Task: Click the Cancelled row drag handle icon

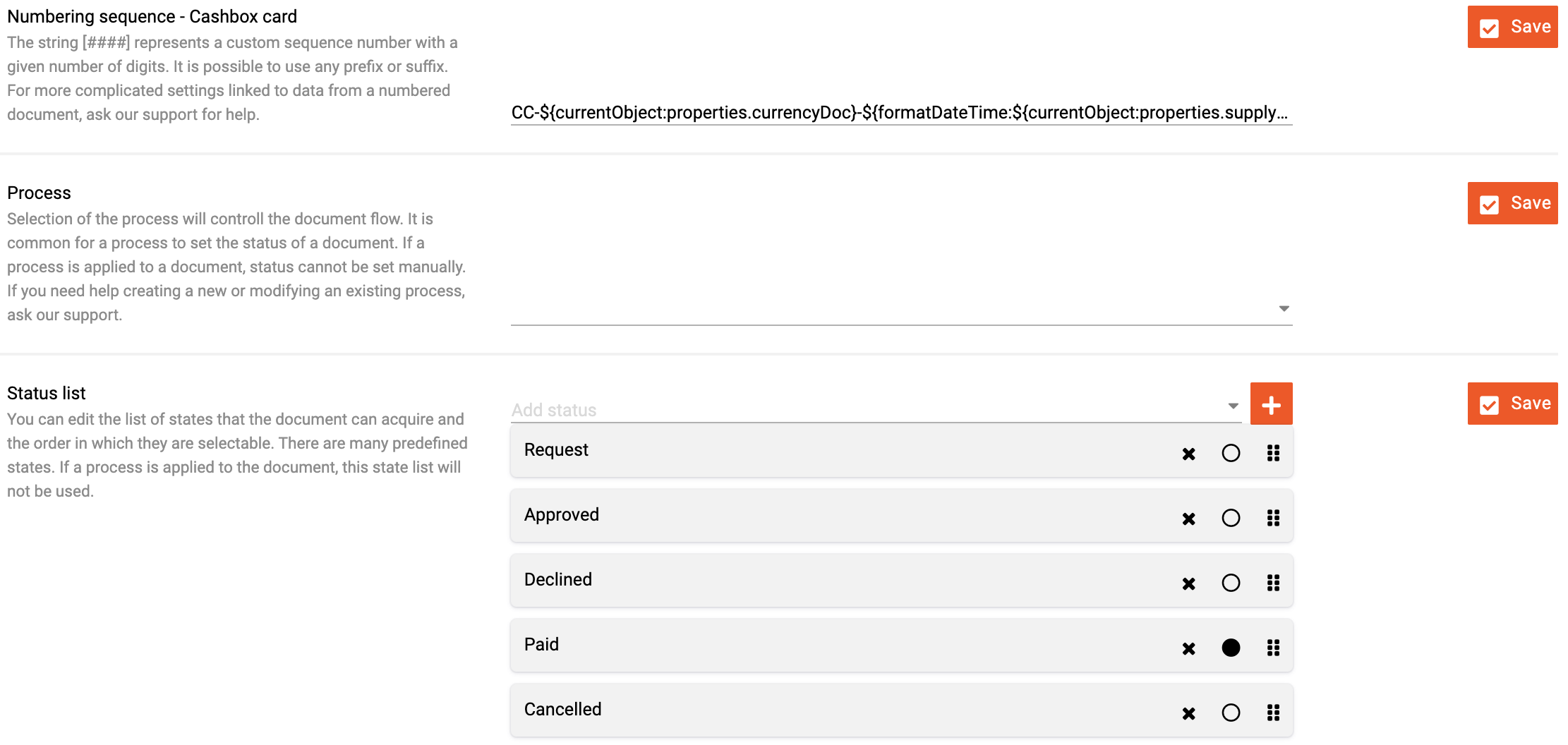Action: (x=1273, y=713)
